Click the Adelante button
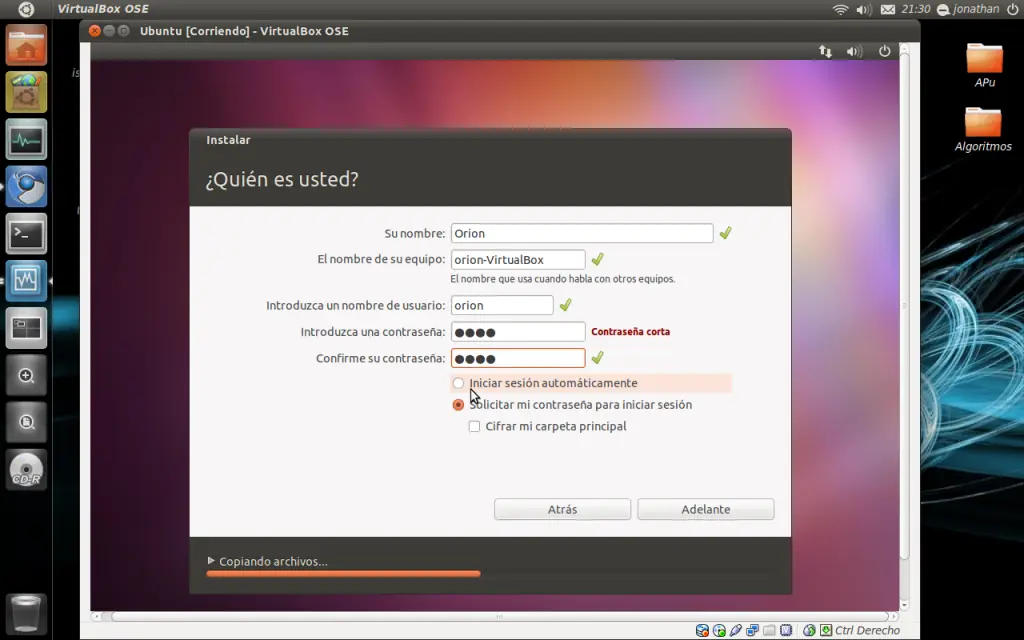 706,509
